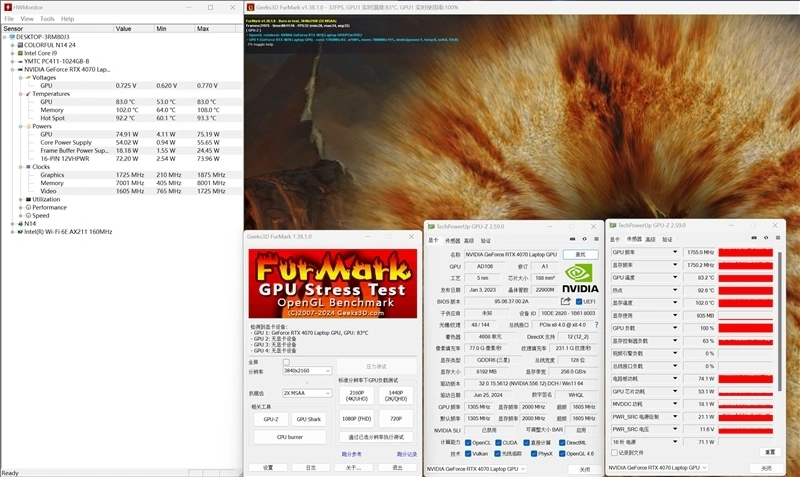Image resolution: width=800 pixels, height=477 pixels.
Task: Click the 查找 lookup button in GPU-Z
Action: [581, 254]
